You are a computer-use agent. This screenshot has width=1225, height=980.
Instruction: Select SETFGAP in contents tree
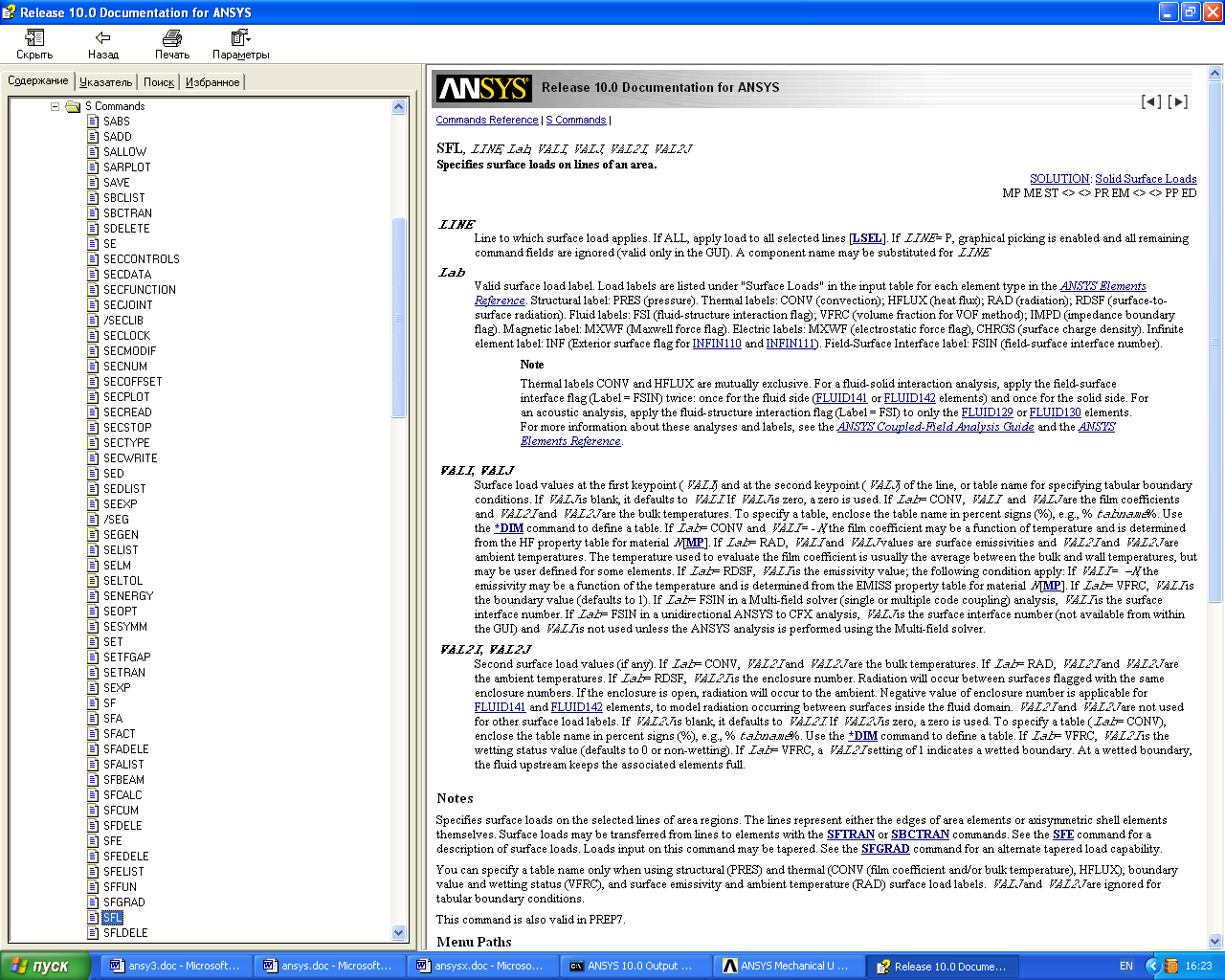point(126,657)
